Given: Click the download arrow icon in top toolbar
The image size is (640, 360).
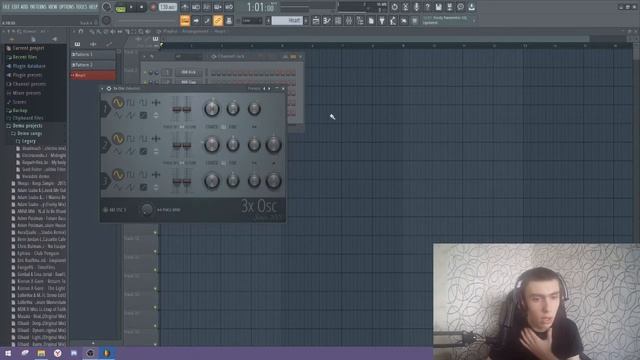Looking at the screenshot, I should (471, 7).
